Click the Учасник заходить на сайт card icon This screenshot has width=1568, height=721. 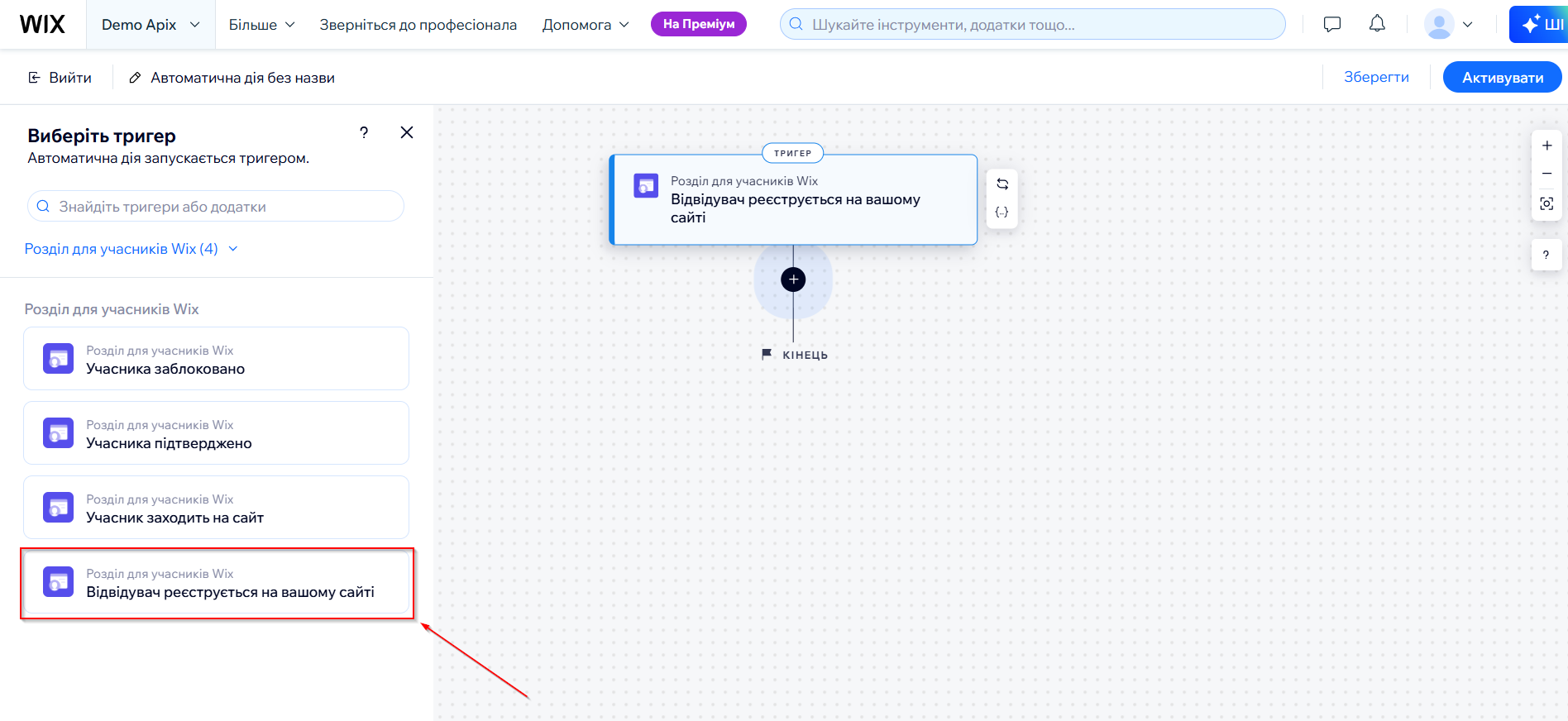[x=58, y=508]
